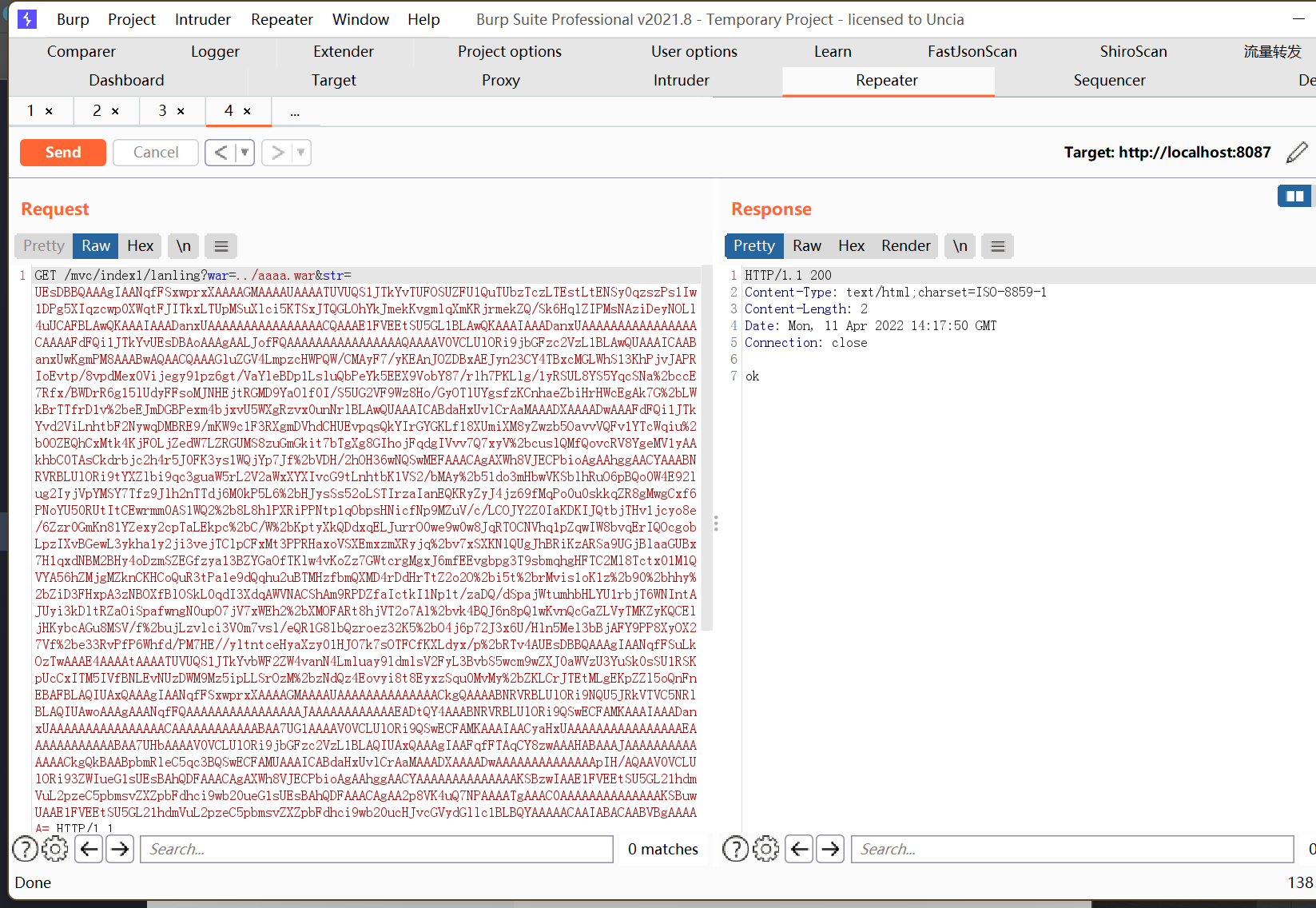Toggle the response \n non-printable characters button
Viewport: 1316px width, 908px height.
[x=960, y=245]
